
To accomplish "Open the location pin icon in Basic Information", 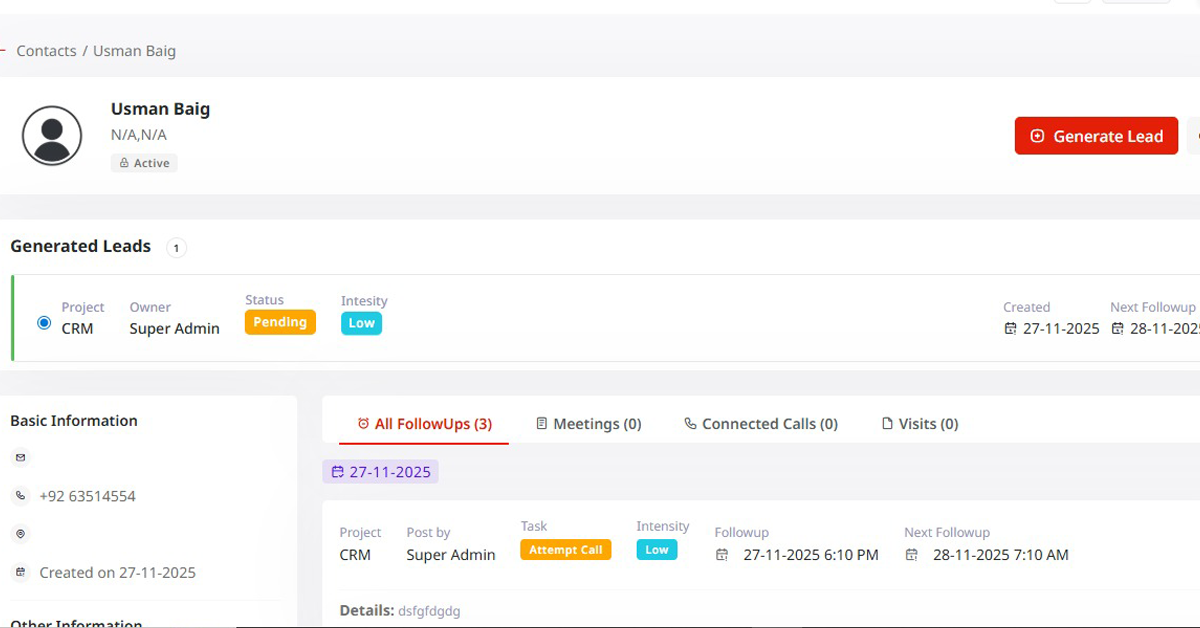I will click(x=20, y=533).
